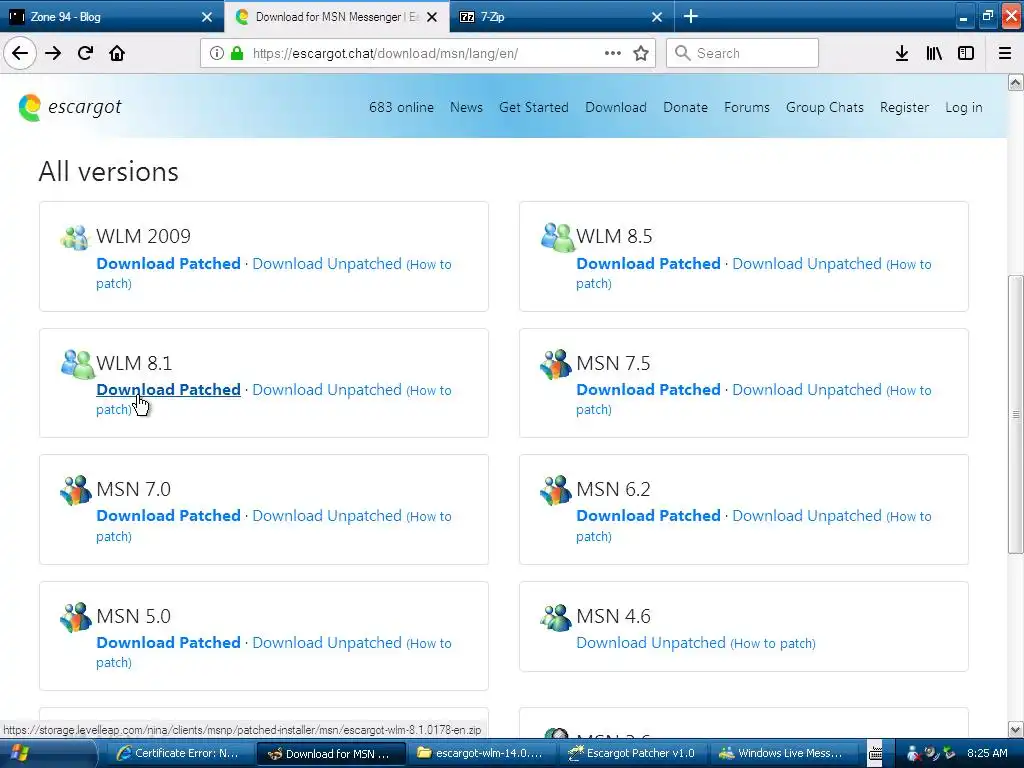Download Unpatched WLM 8.5
Screen dimensions: 1024x768
(807, 264)
